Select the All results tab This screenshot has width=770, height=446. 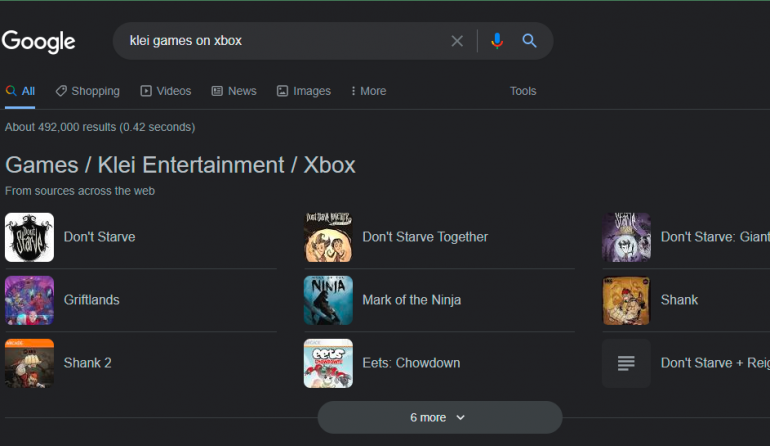click(20, 91)
